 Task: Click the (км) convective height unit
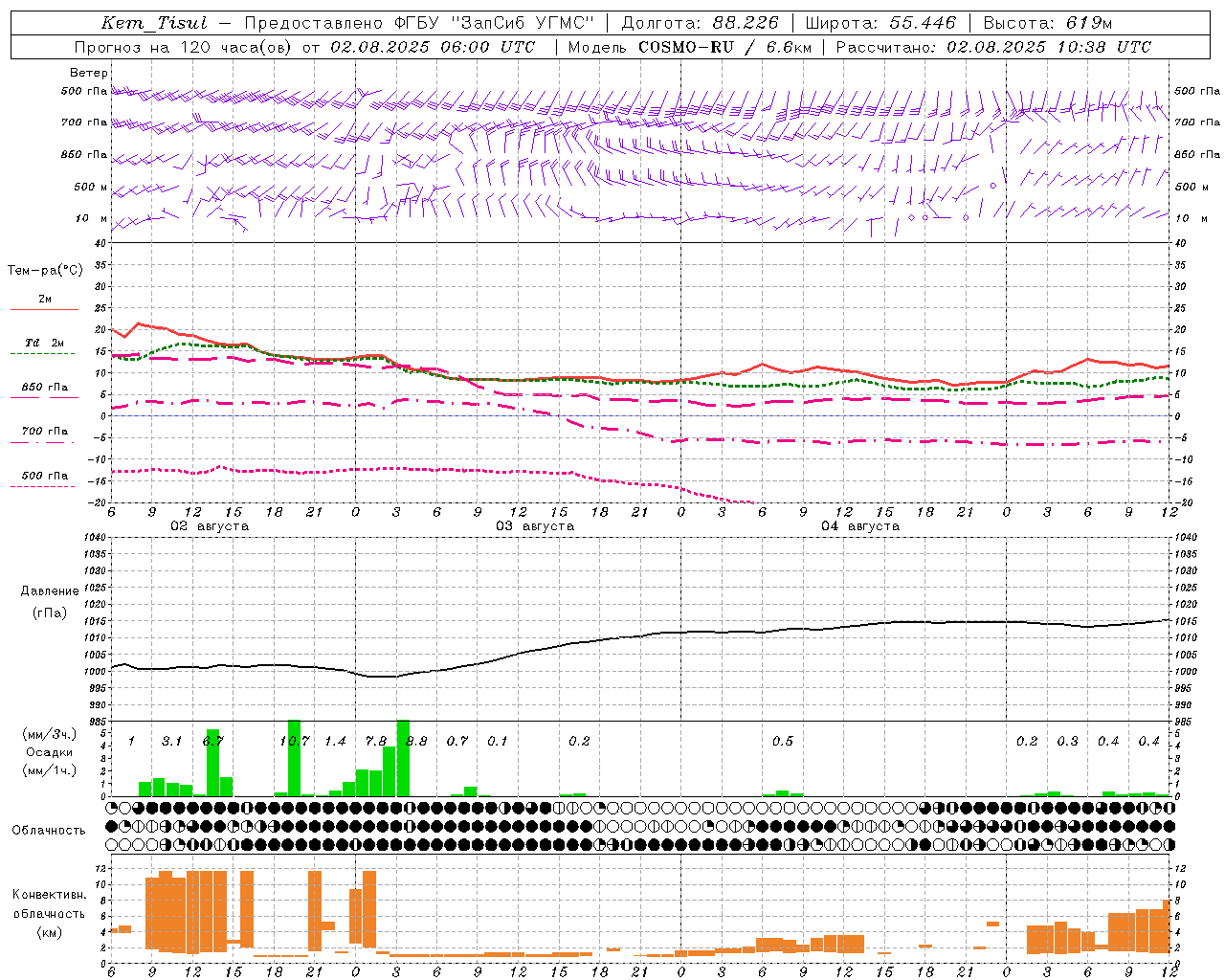point(50,931)
